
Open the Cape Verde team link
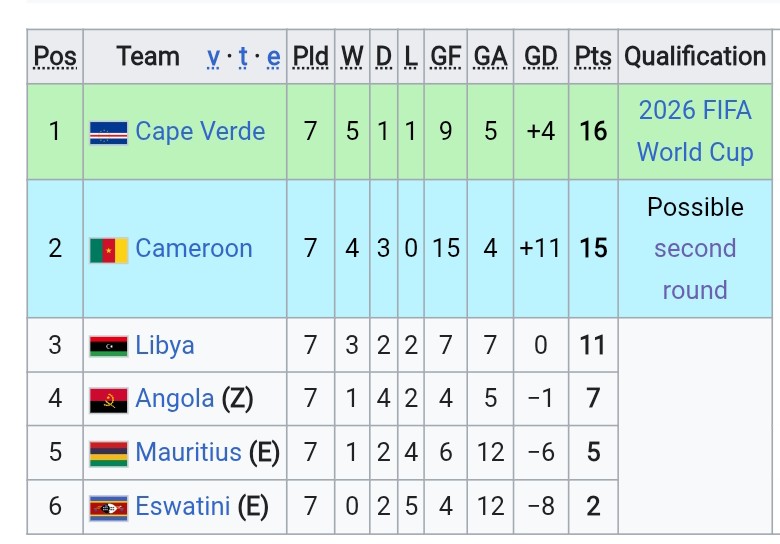[200, 132]
